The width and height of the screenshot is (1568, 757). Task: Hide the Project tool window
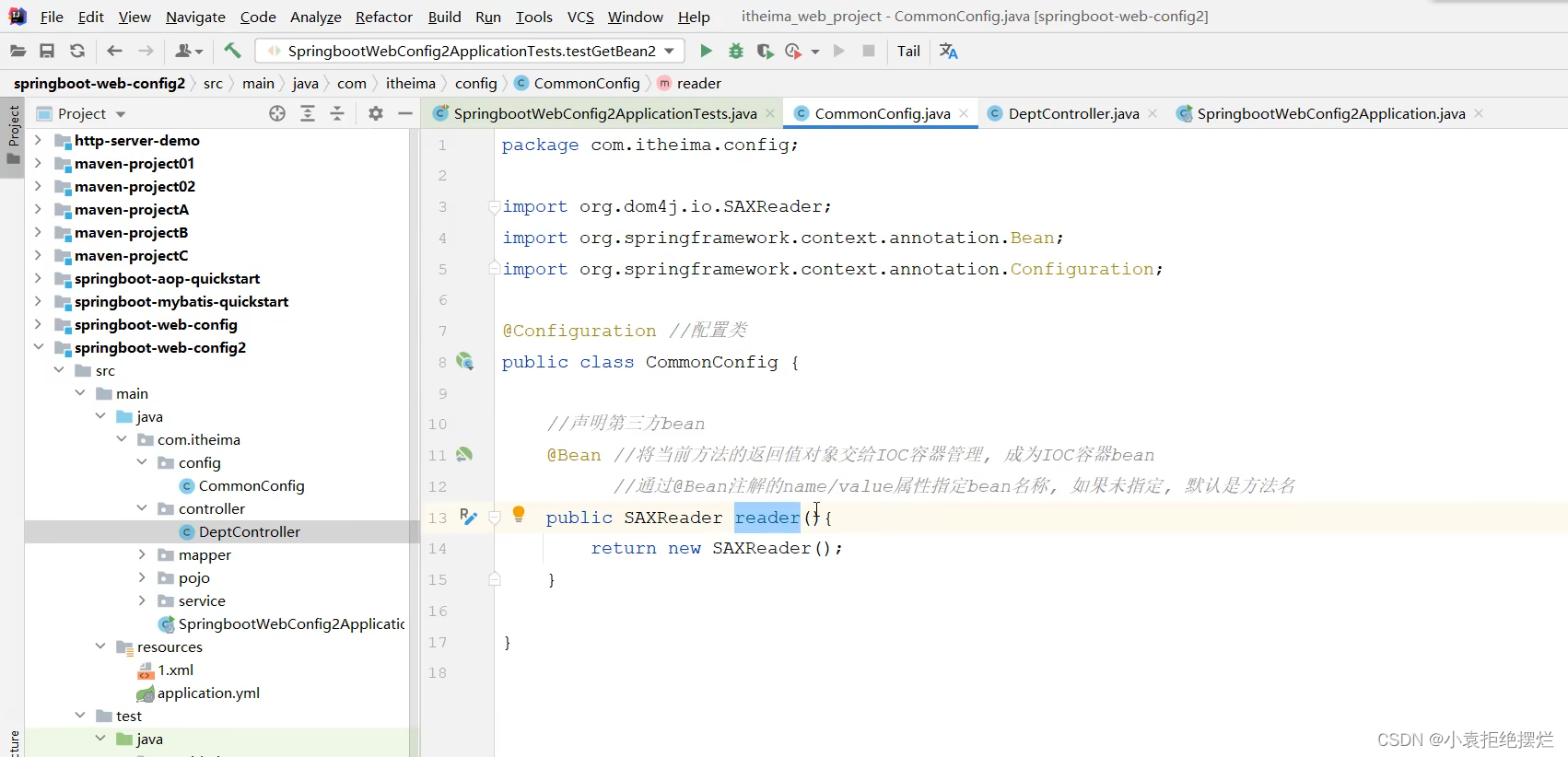point(405,113)
